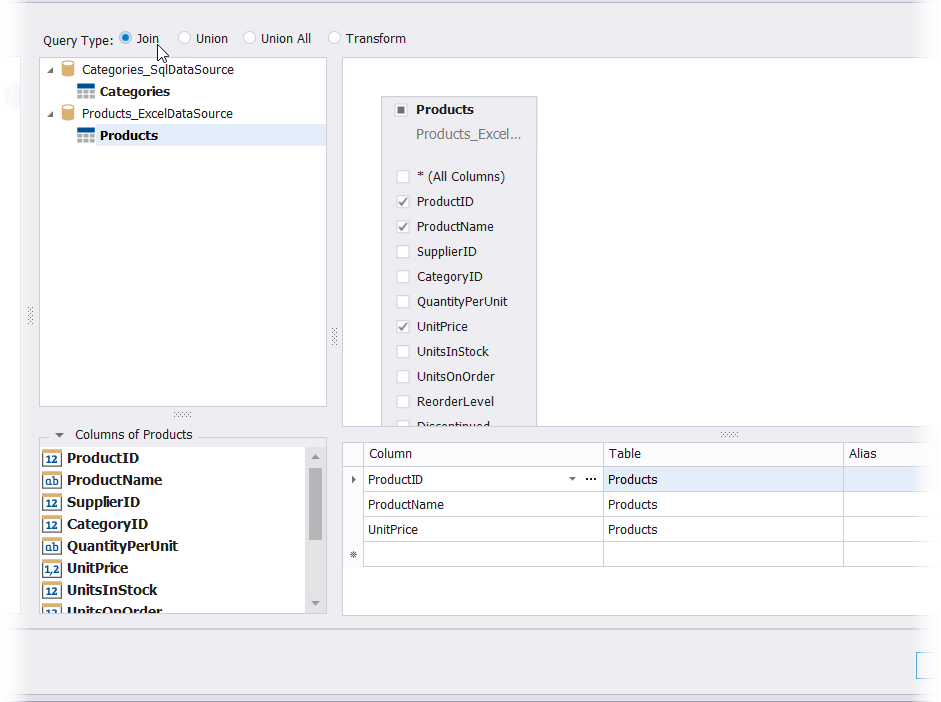941x702 pixels.
Task: Collapse the Columns of Products panel
Action: coord(59,435)
